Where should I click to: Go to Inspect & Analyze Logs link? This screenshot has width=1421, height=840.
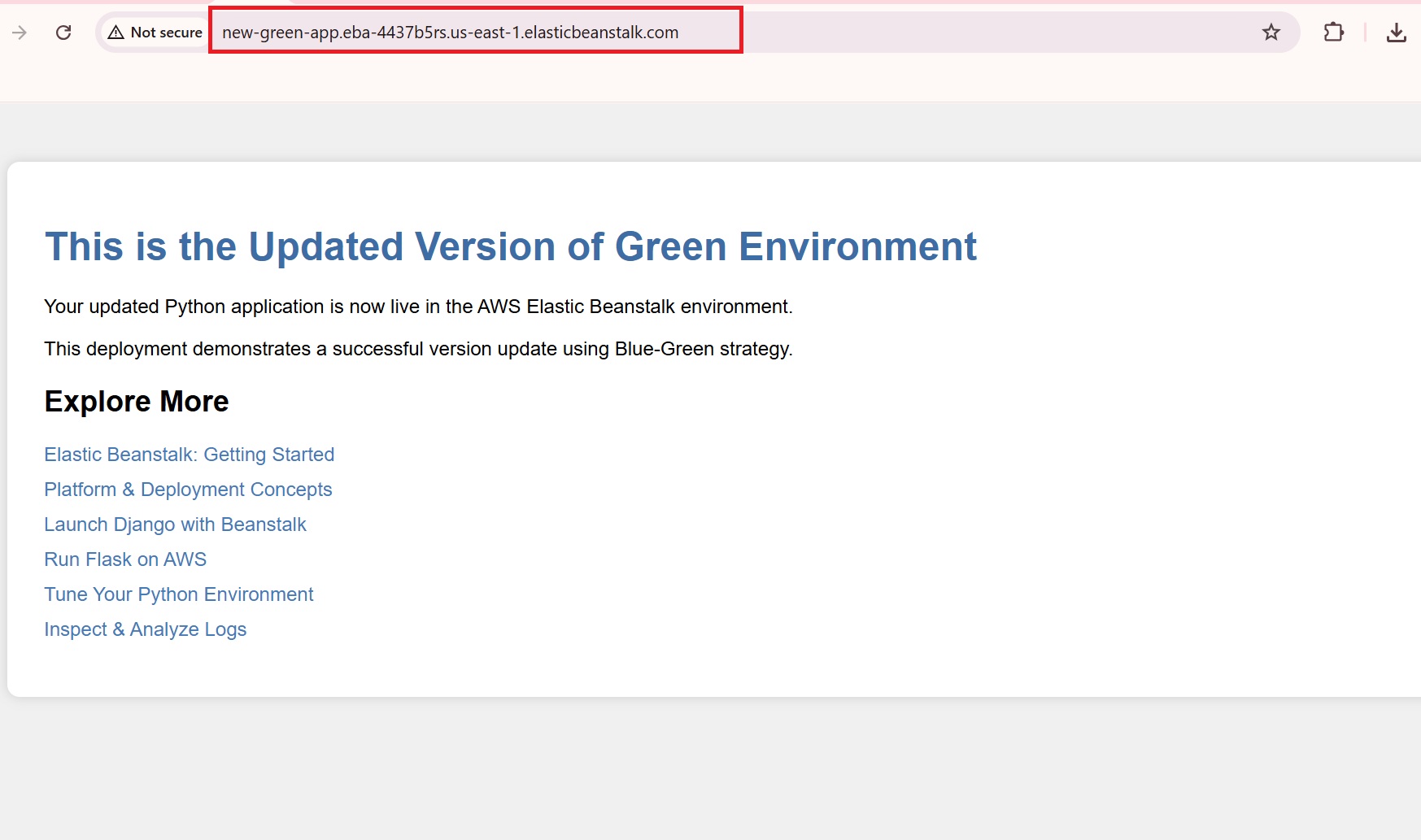[x=145, y=629]
